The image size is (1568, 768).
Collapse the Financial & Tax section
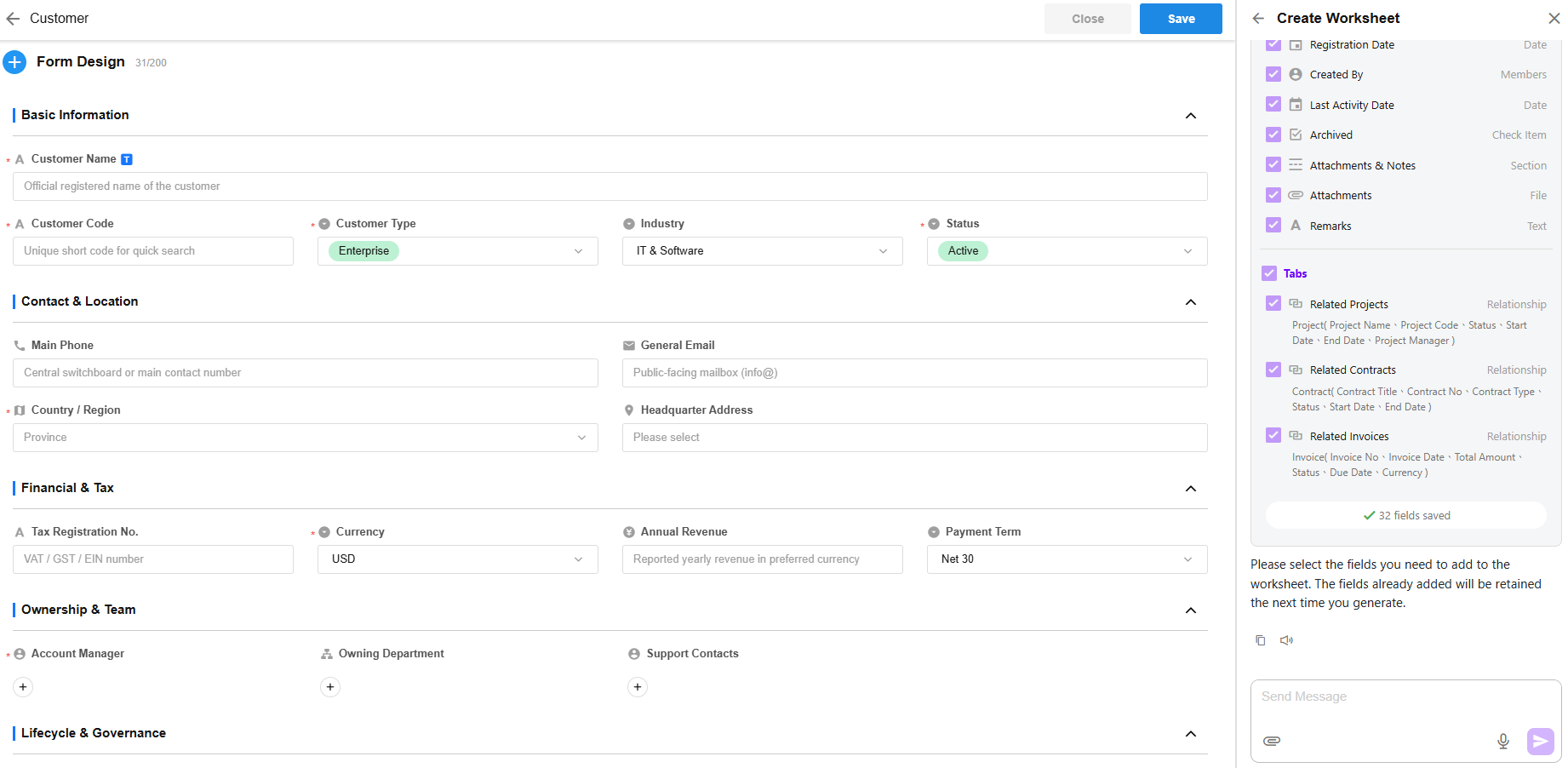click(1190, 489)
